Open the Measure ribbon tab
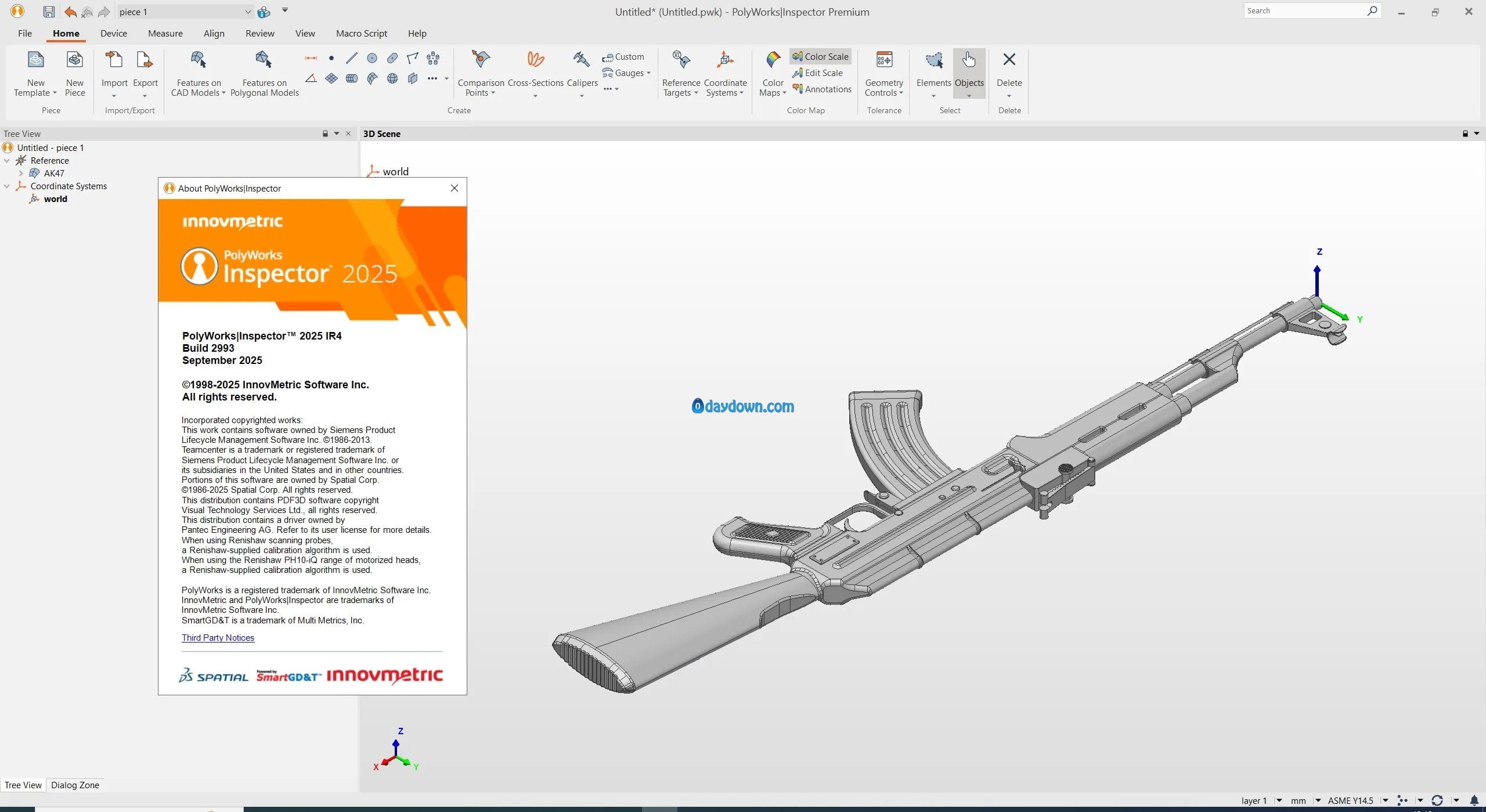The width and height of the screenshot is (1486, 812). [x=165, y=33]
